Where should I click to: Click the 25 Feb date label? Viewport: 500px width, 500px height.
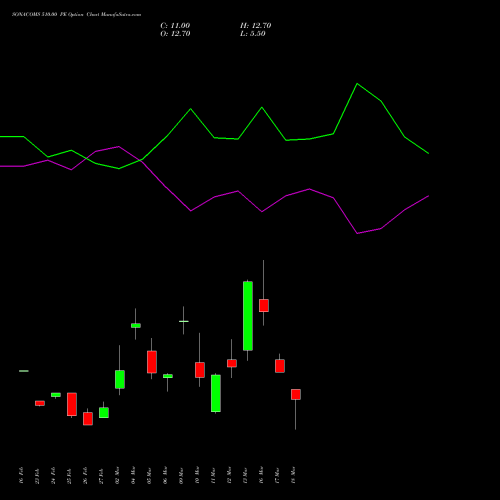69,476
